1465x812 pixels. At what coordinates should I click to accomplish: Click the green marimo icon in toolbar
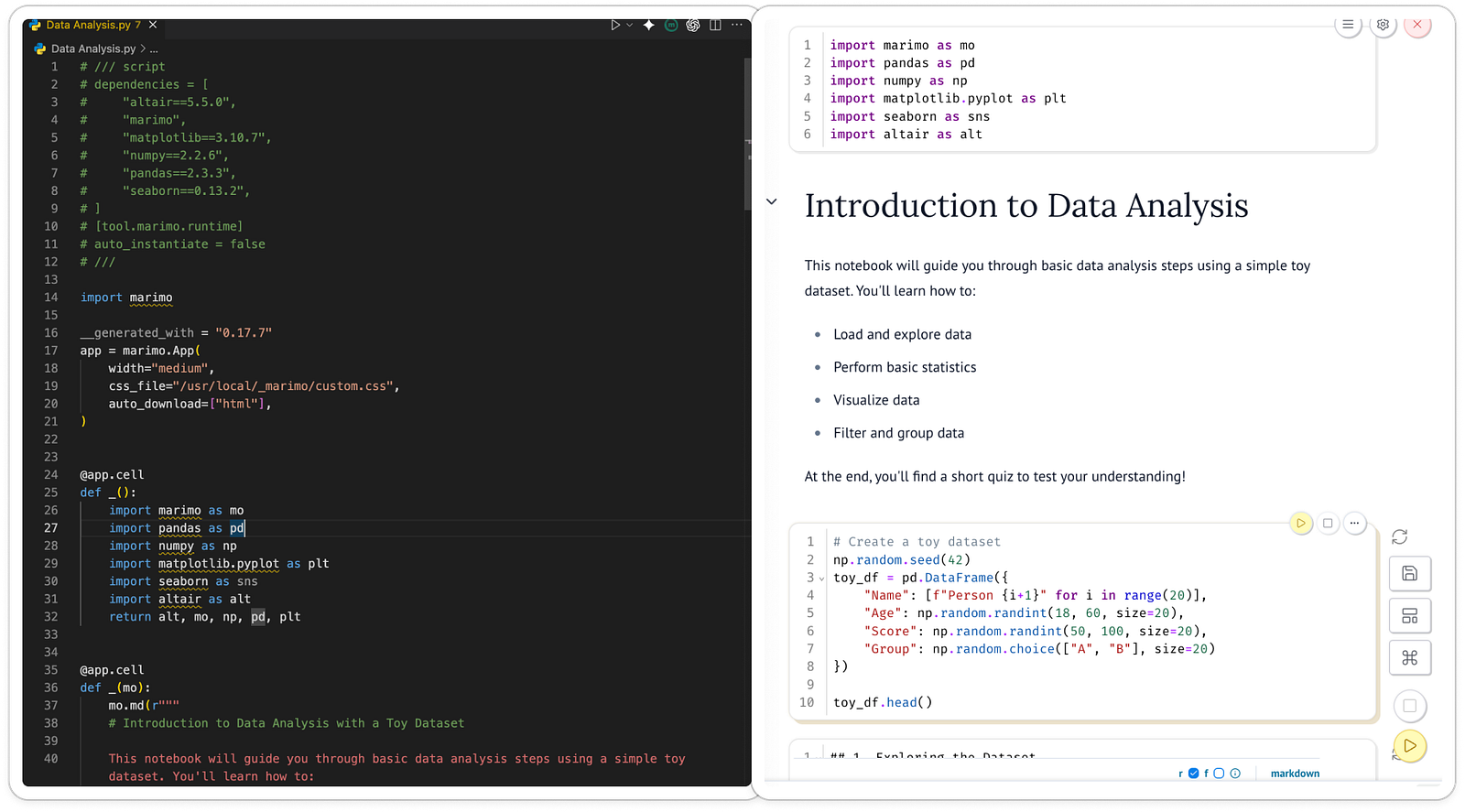pyautogui.click(x=671, y=26)
